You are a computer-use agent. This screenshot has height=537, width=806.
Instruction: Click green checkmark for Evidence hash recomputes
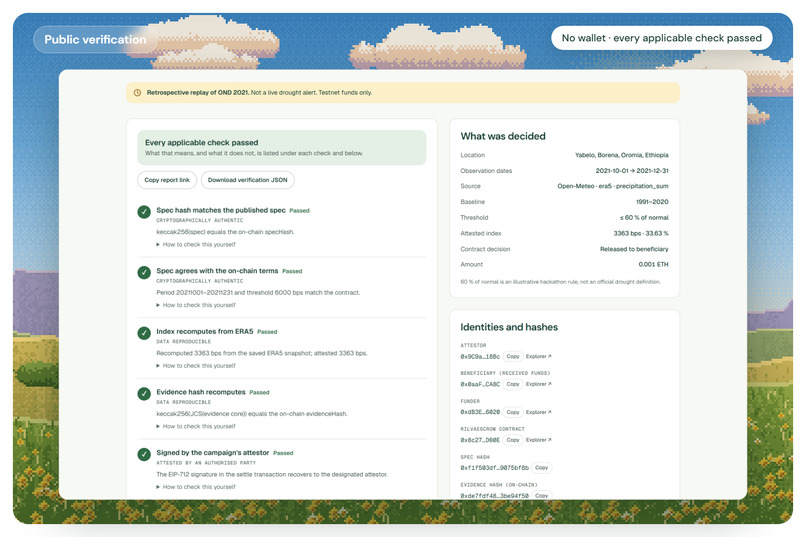(x=144, y=394)
